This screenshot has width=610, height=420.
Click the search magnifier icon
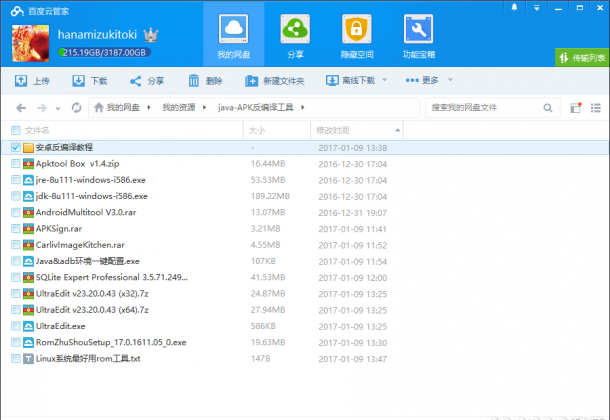548,108
